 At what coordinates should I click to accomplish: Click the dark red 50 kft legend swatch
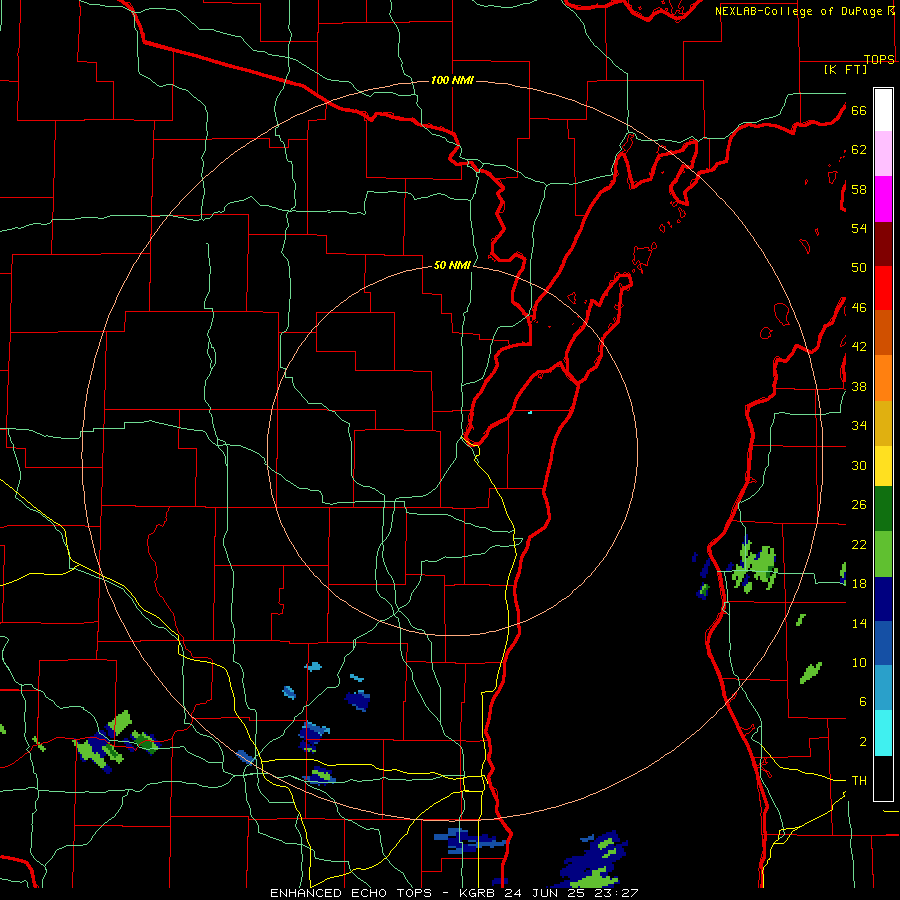pyautogui.click(x=883, y=244)
